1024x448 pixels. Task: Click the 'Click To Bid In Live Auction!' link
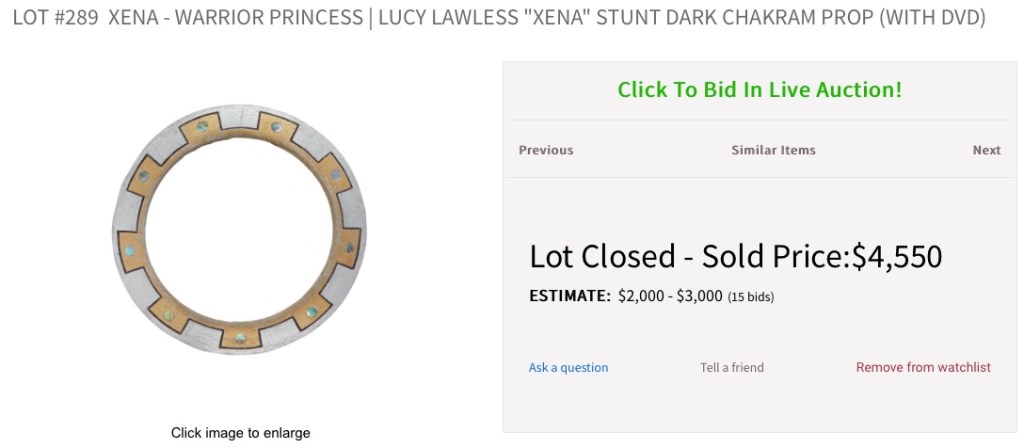(x=759, y=90)
